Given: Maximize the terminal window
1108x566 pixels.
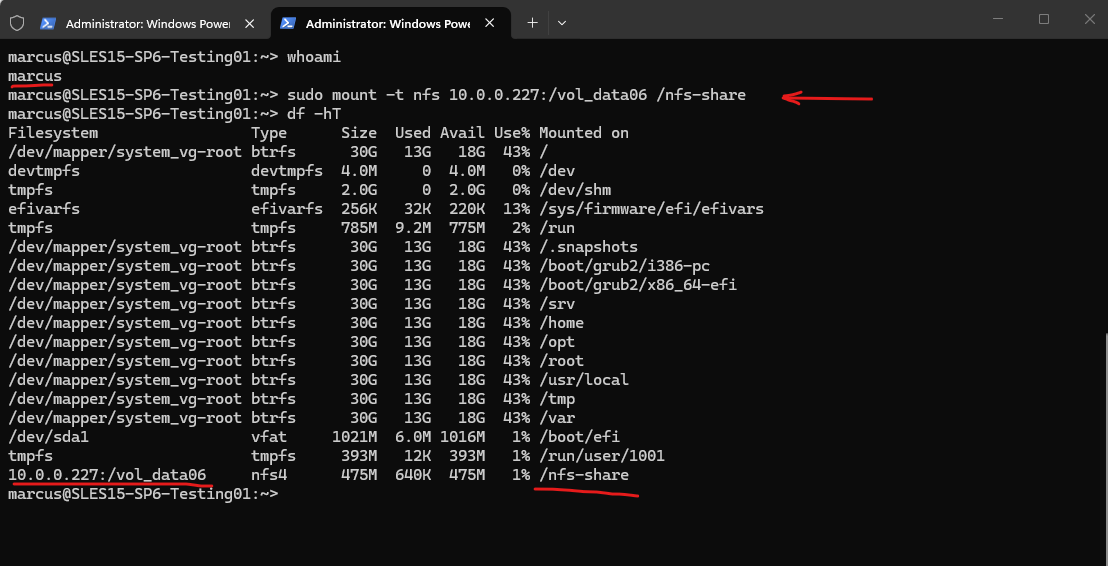Looking at the screenshot, I should [1043, 19].
